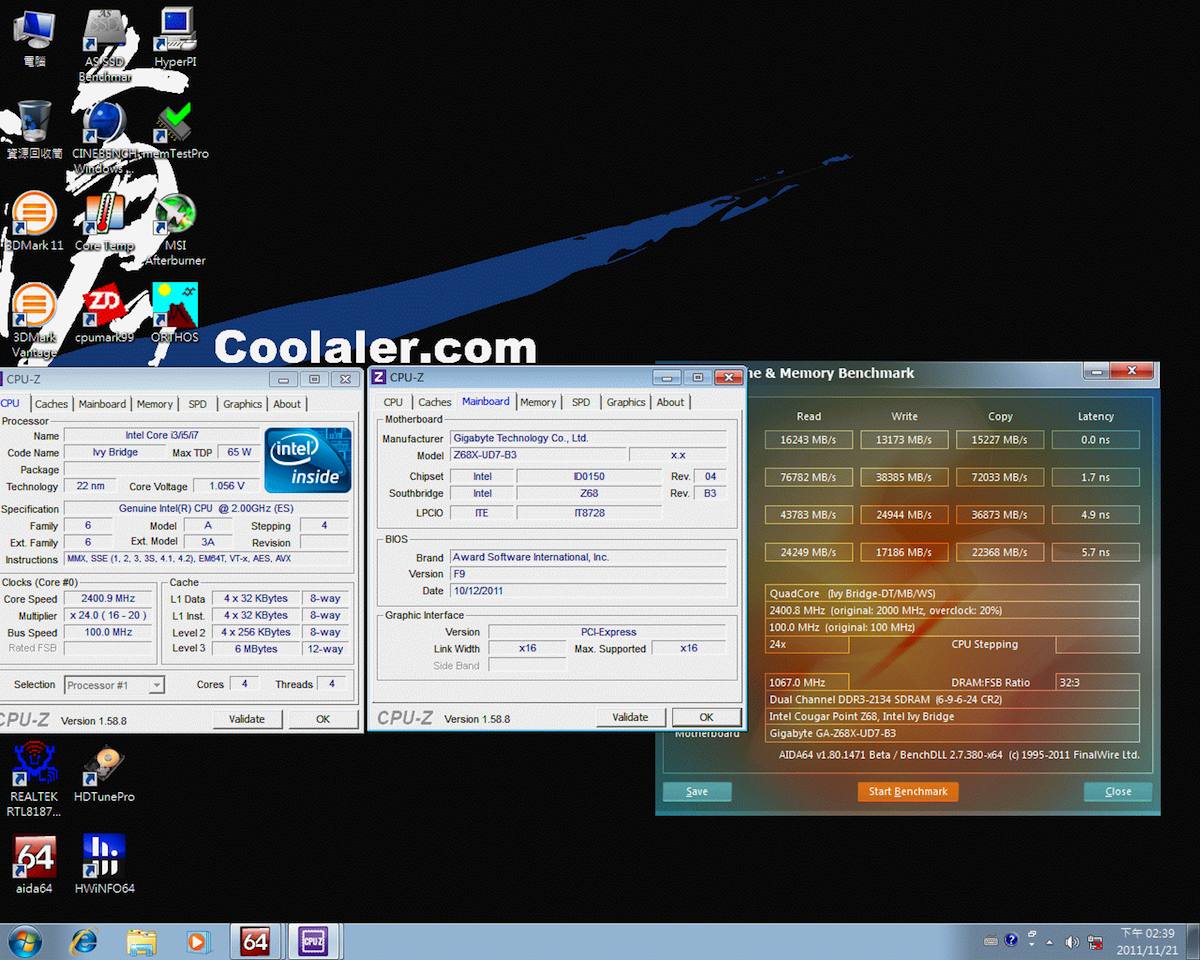1200x960 pixels.
Task: Click the taskbar clock showing 2011/11/21
Action: 1146,941
